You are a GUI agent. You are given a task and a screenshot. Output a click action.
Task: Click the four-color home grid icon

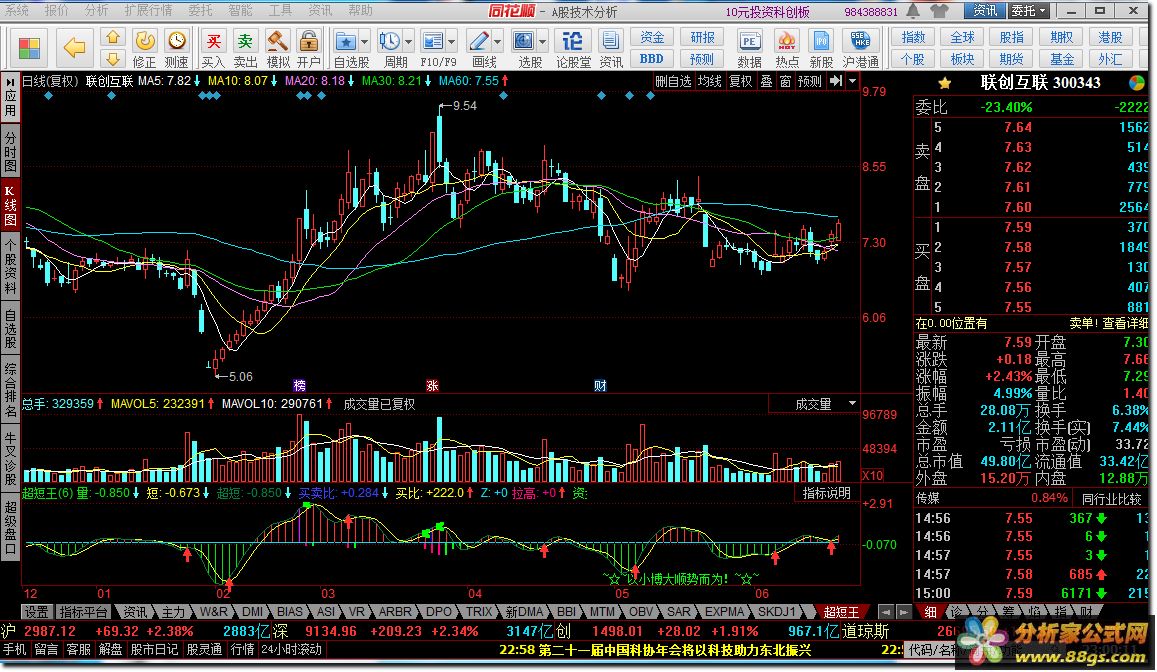pyautogui.click(x=29, y=49)
